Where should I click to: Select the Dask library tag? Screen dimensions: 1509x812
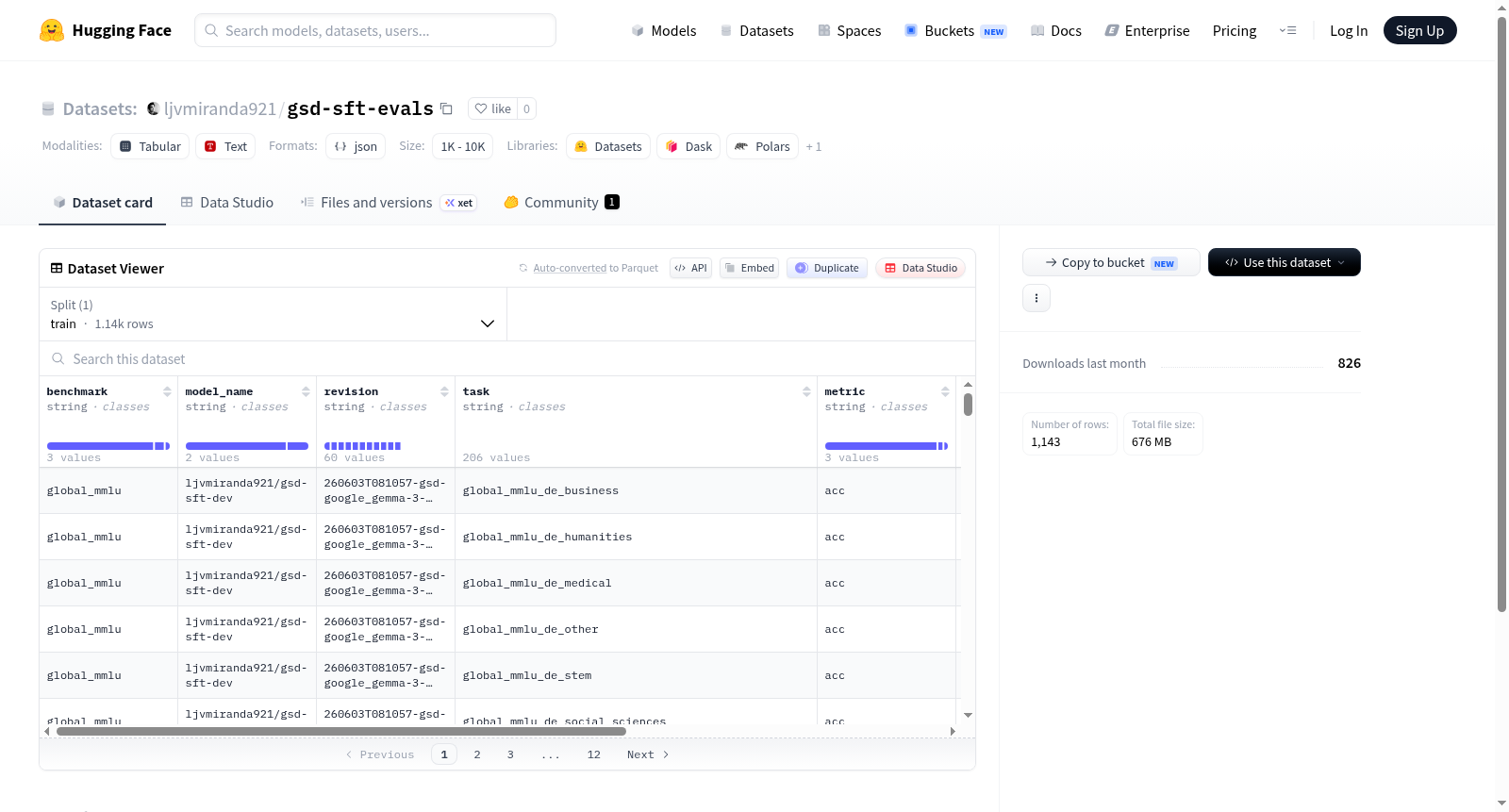(x=688, y=146)
